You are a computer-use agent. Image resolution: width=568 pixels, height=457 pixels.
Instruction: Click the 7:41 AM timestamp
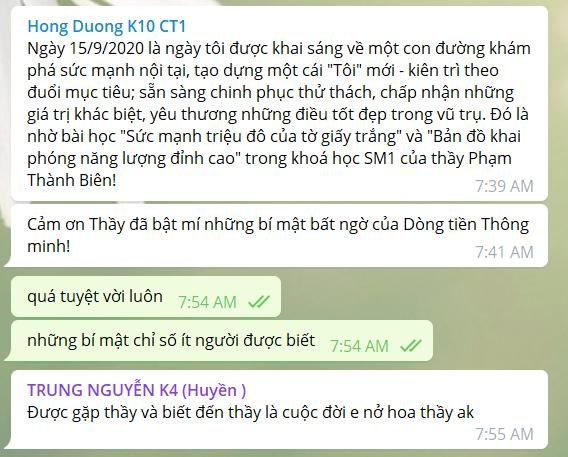tap(504, 252)
